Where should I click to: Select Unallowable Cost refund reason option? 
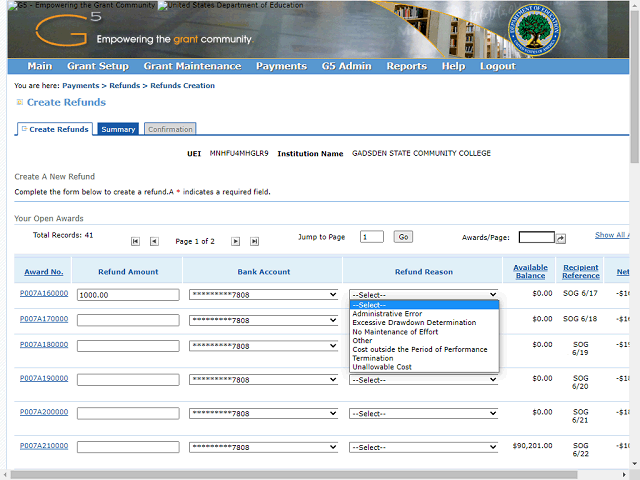(x=382, y=367)
